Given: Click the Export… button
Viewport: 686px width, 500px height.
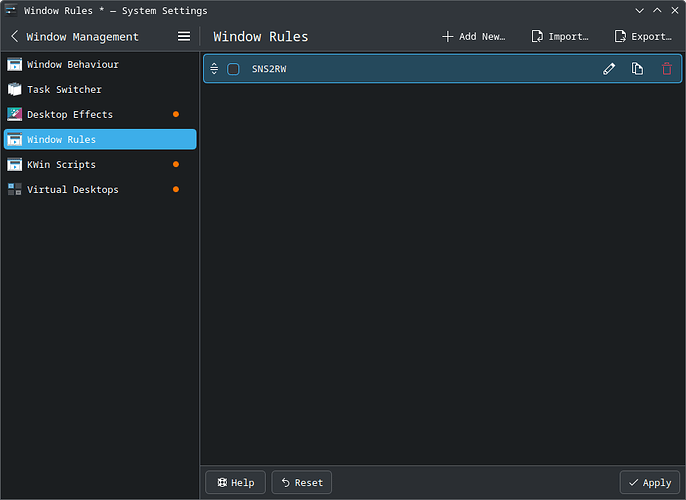Looking at the screenshot, I should [x=643, y=36].
